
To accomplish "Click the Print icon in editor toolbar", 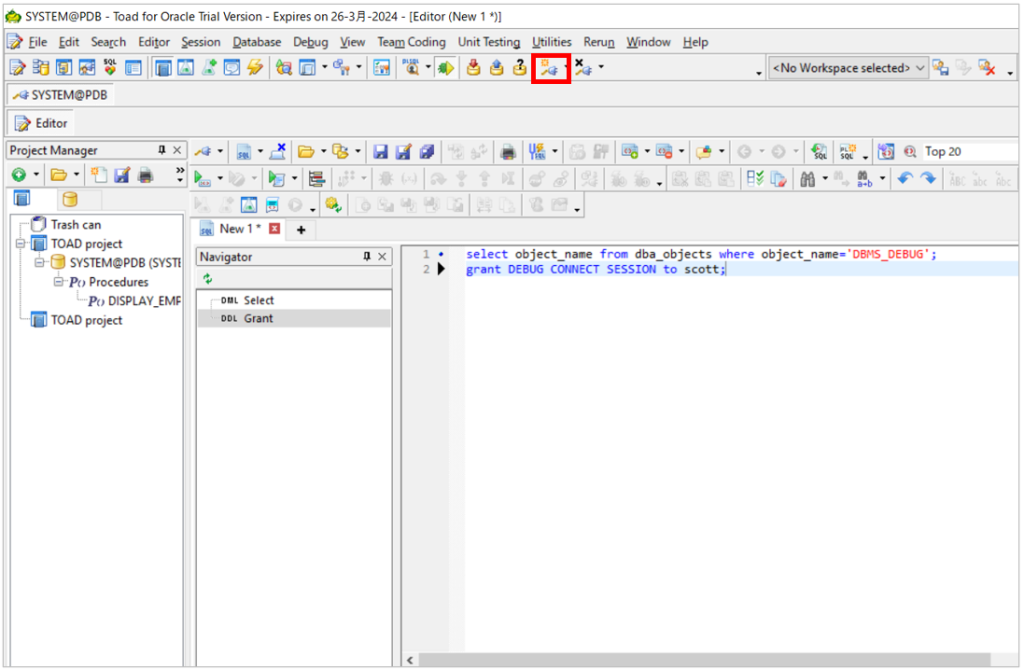I will pyautogui.click(x=508, y=152).
